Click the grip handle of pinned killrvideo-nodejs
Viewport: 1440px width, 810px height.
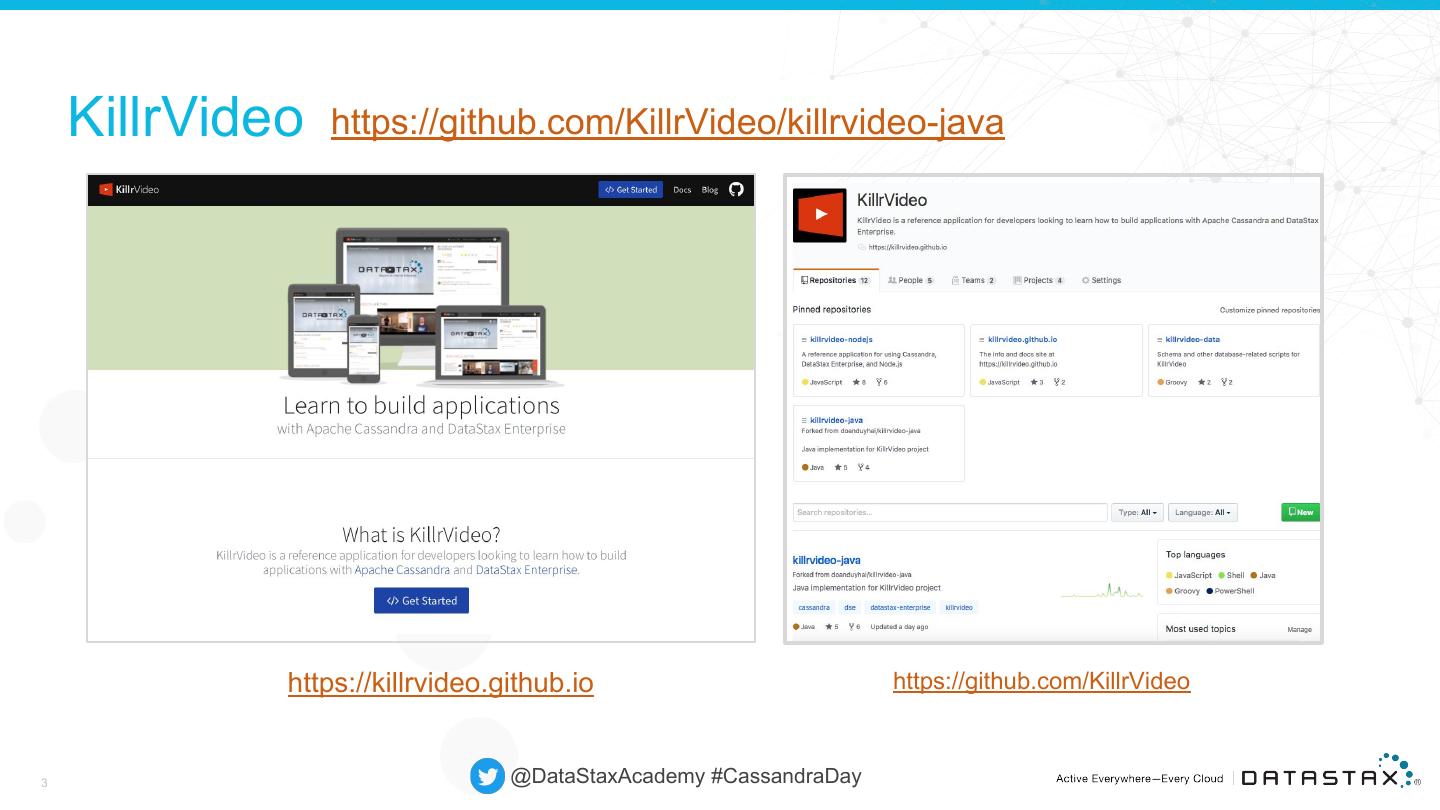tap(805, 340)
